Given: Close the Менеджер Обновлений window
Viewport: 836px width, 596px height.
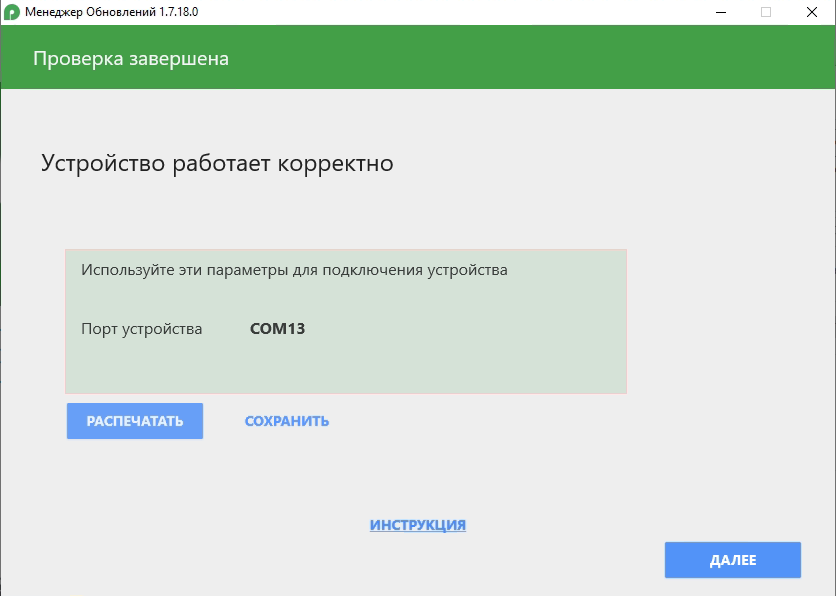Looking at the screenshot, I should (x=812, y=12).
